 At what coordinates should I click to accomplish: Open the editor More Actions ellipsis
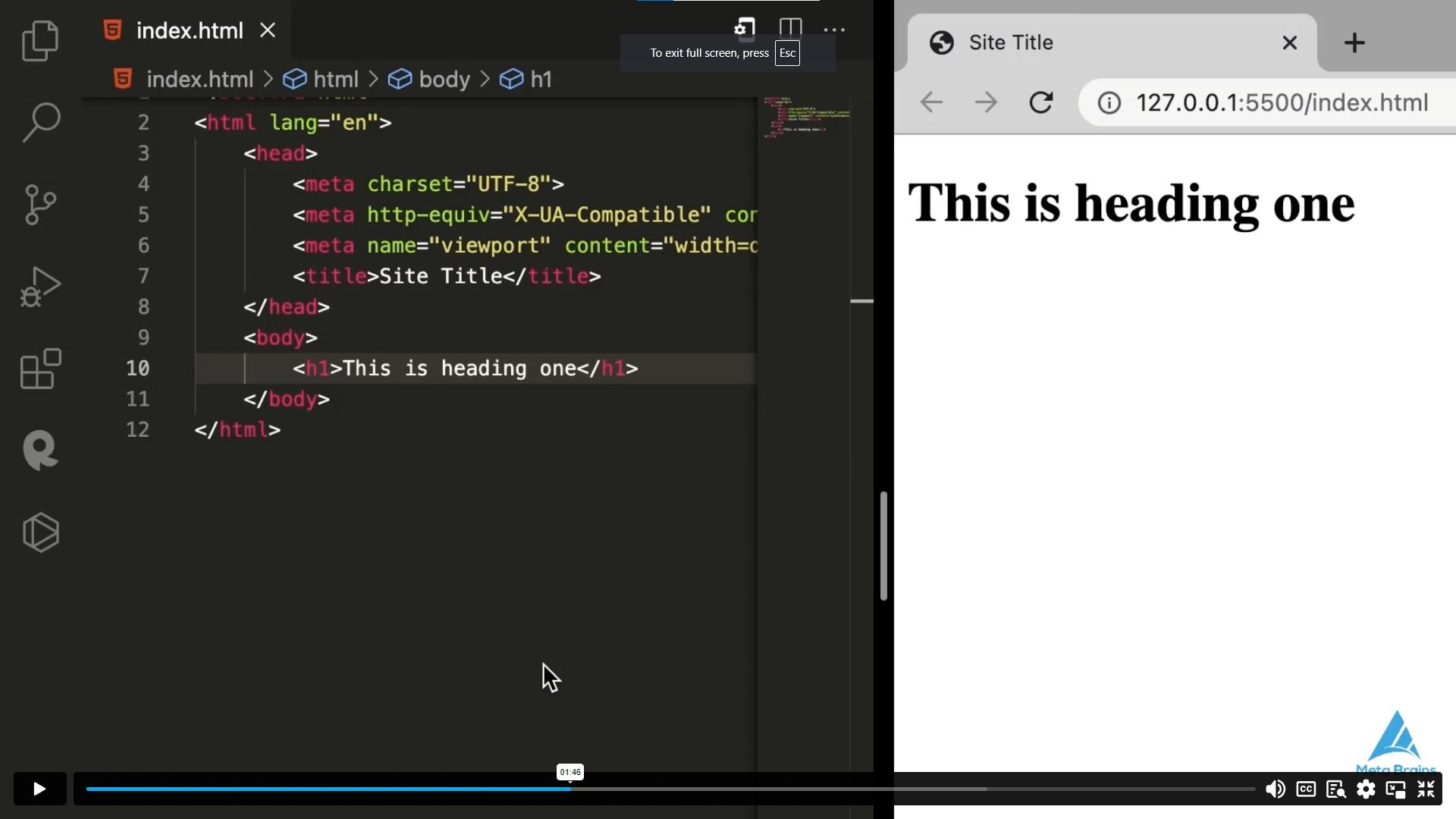pos(834,30)
